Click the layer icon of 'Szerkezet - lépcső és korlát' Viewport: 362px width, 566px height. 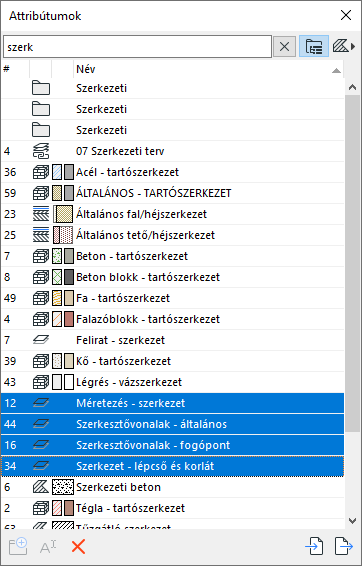tap(40, 466)
